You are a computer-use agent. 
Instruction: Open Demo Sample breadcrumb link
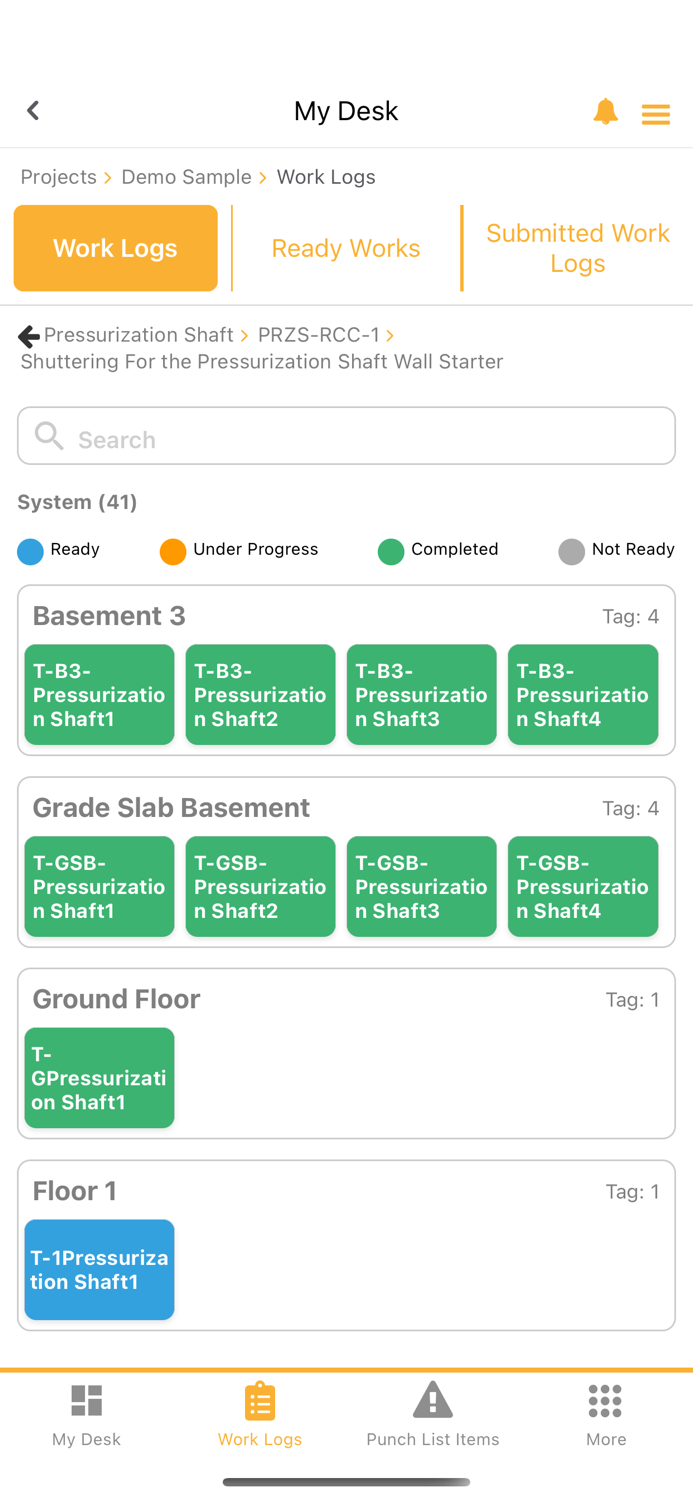186,177
